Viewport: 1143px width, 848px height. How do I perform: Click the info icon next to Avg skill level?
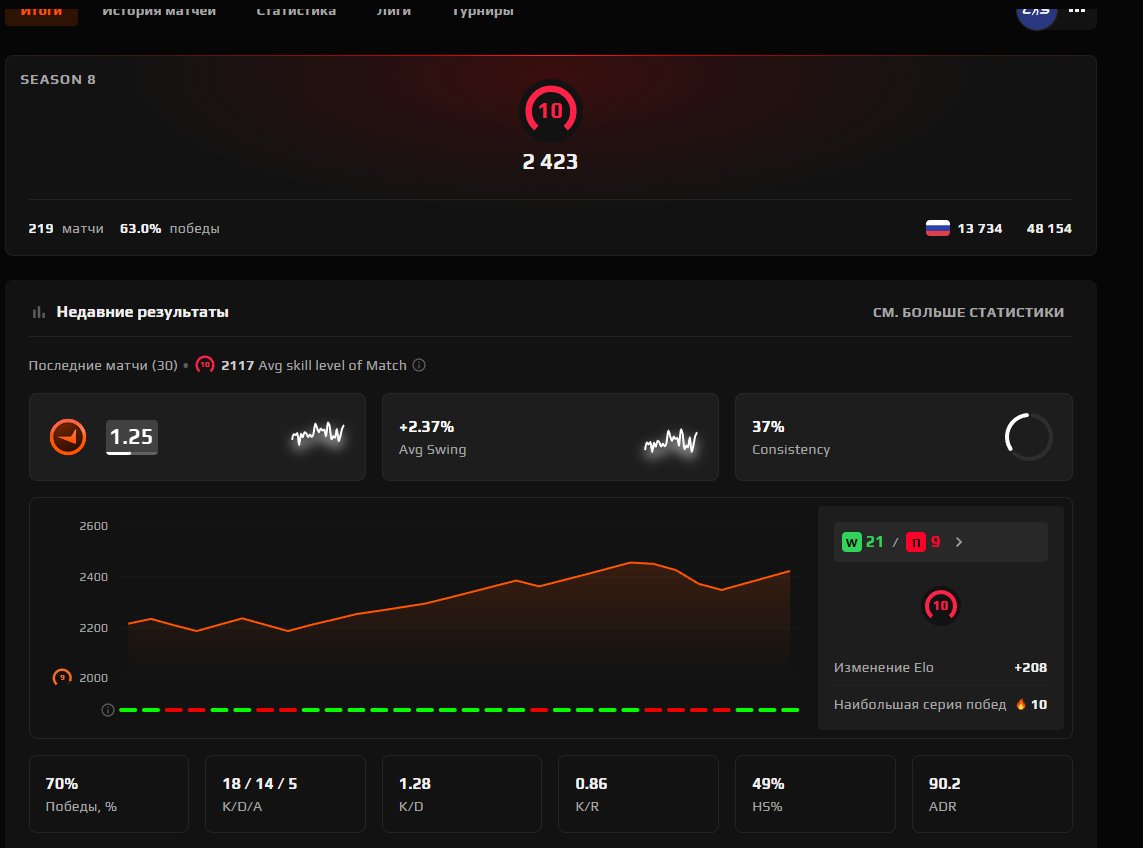click(419, 365)
